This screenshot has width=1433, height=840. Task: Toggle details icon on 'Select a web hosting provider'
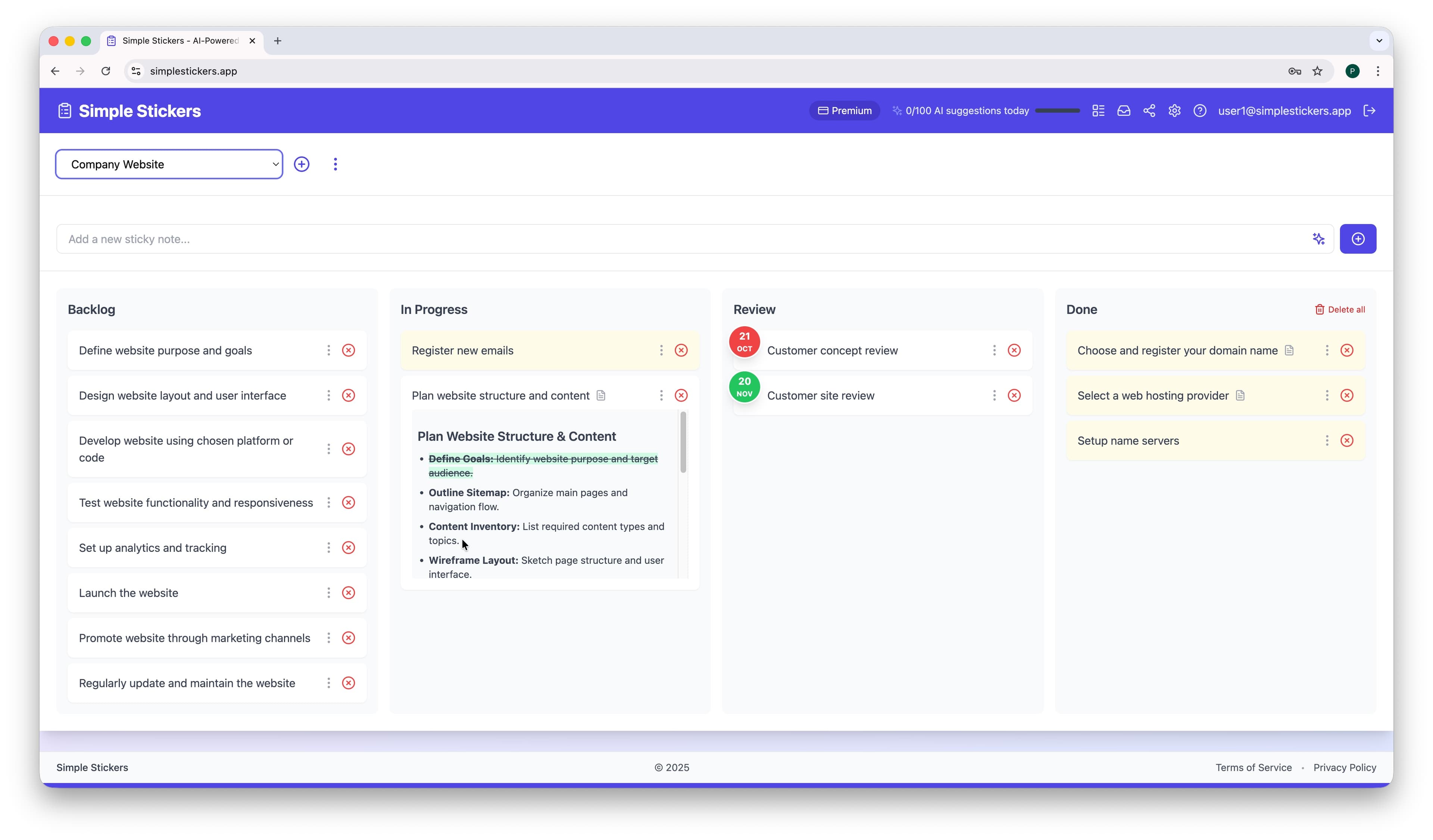pos(1240,395)
